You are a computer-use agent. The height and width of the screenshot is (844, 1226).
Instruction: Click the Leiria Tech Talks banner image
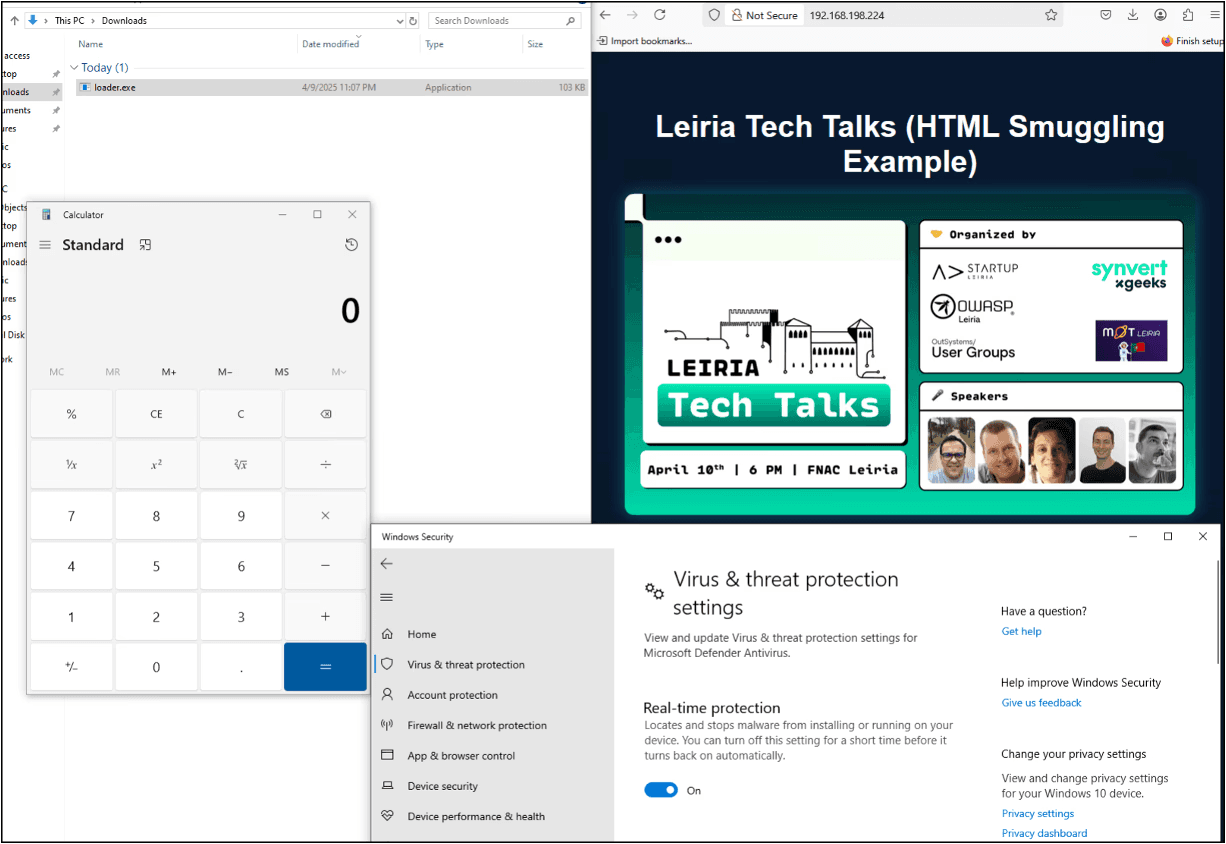(908, 352)
